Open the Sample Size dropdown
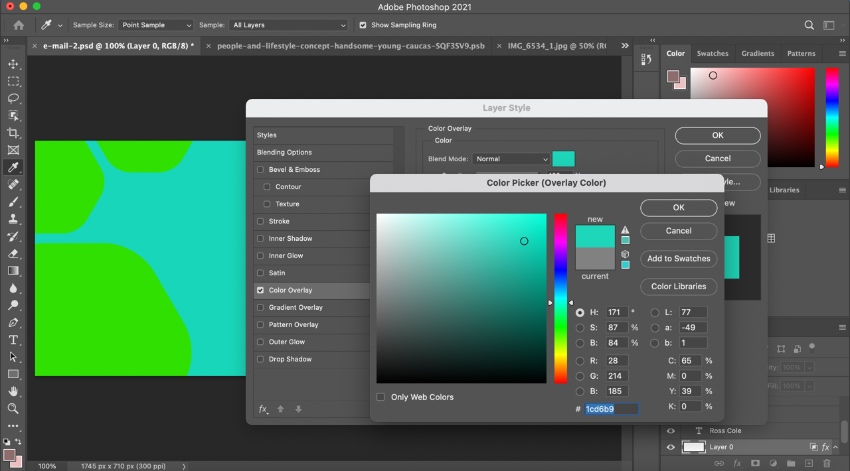Image resolution: width=850 pixels, height=471 pixels. coord(159,24)
